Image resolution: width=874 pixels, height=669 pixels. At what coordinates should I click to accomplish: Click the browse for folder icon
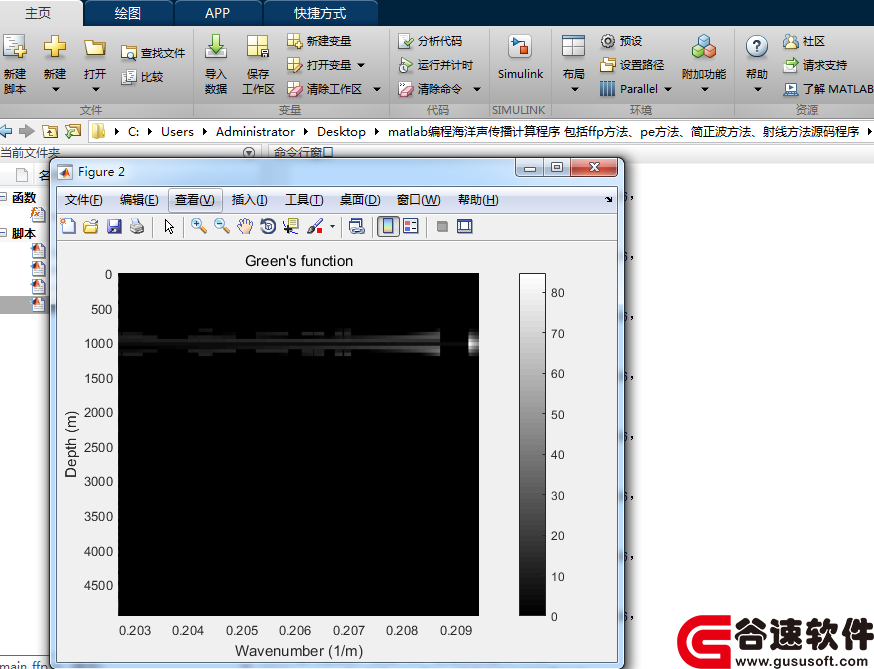(x=73, y=132)
